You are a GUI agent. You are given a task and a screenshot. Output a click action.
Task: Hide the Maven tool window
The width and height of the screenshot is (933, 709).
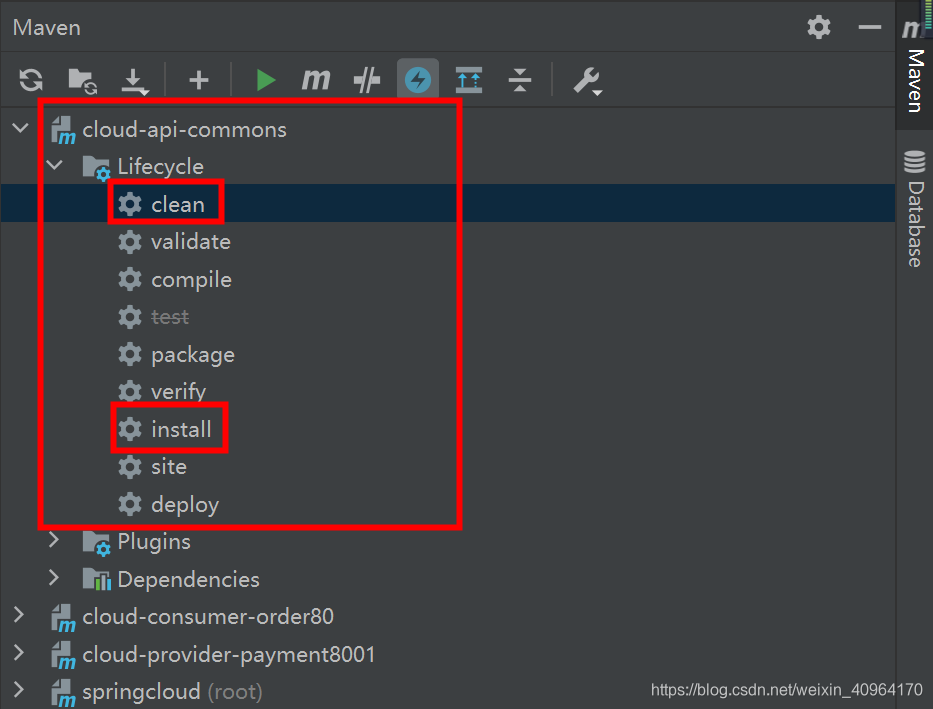point(869,27)
